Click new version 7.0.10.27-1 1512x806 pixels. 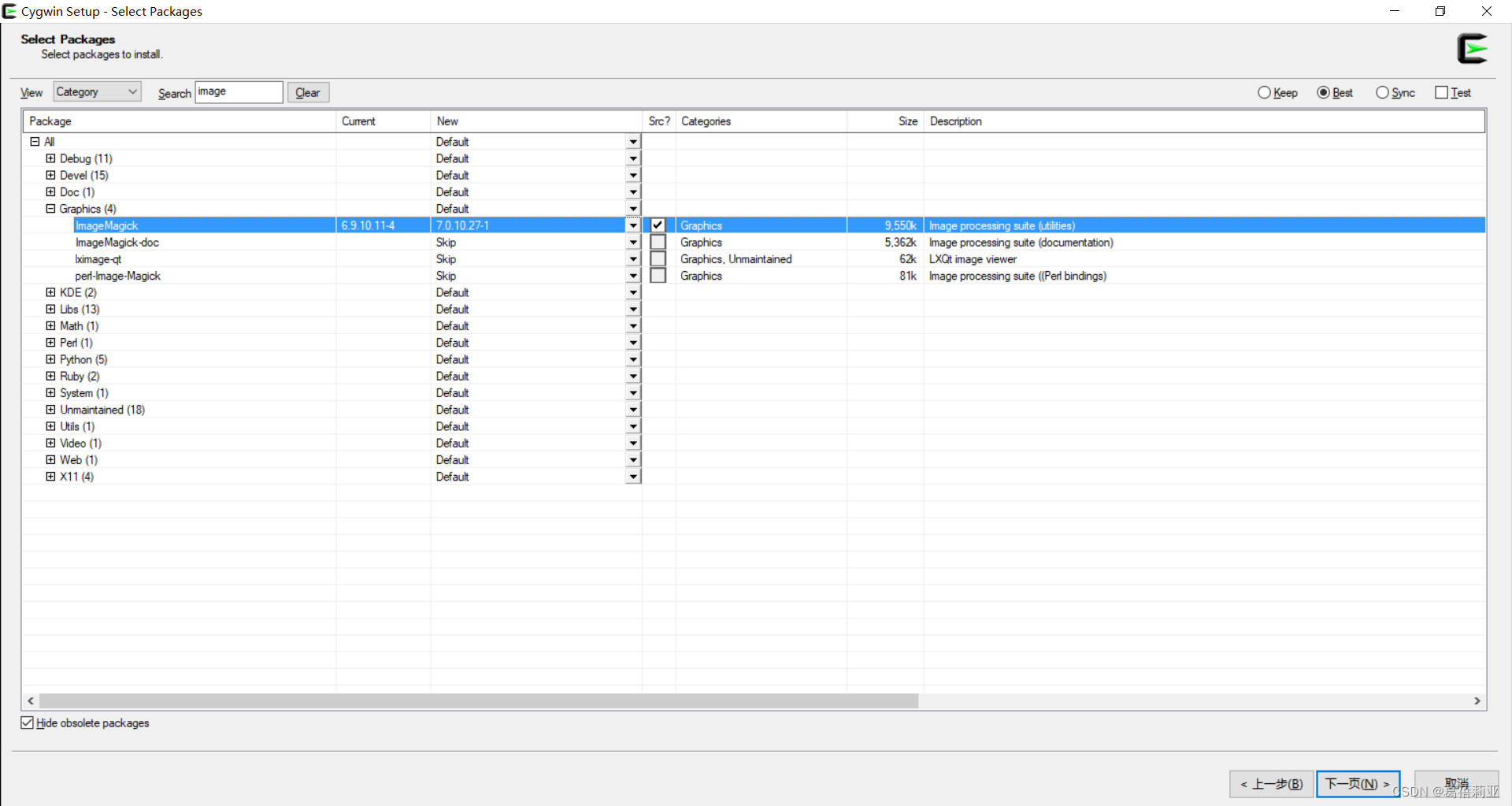(x=462, y=225)
